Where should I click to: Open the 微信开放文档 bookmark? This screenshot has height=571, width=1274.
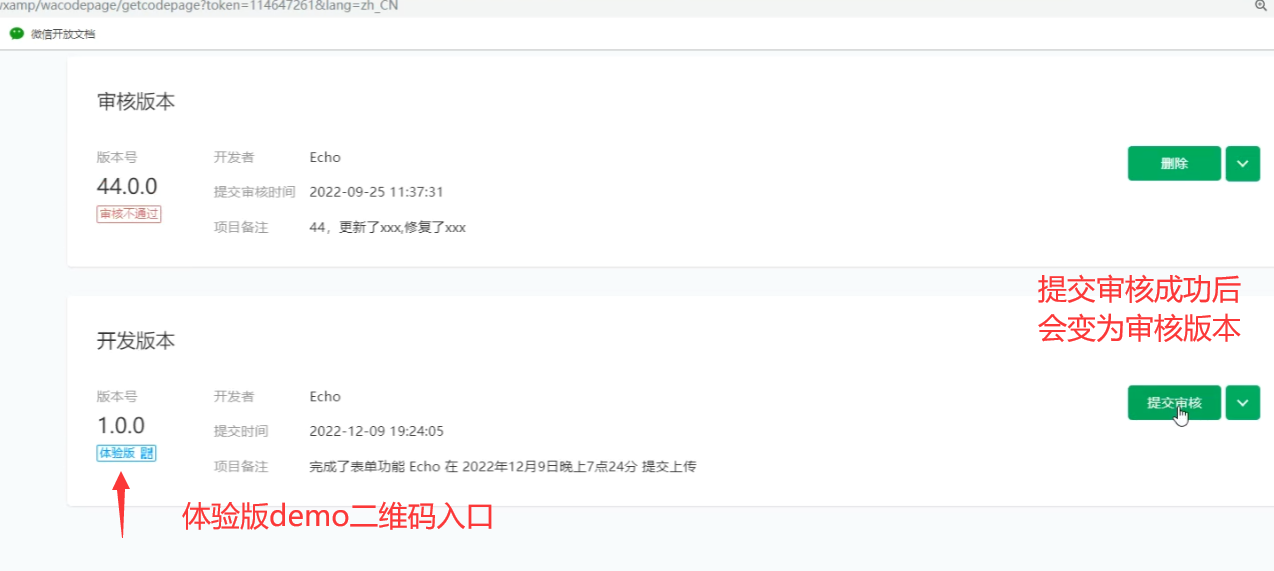pos(63,34)
